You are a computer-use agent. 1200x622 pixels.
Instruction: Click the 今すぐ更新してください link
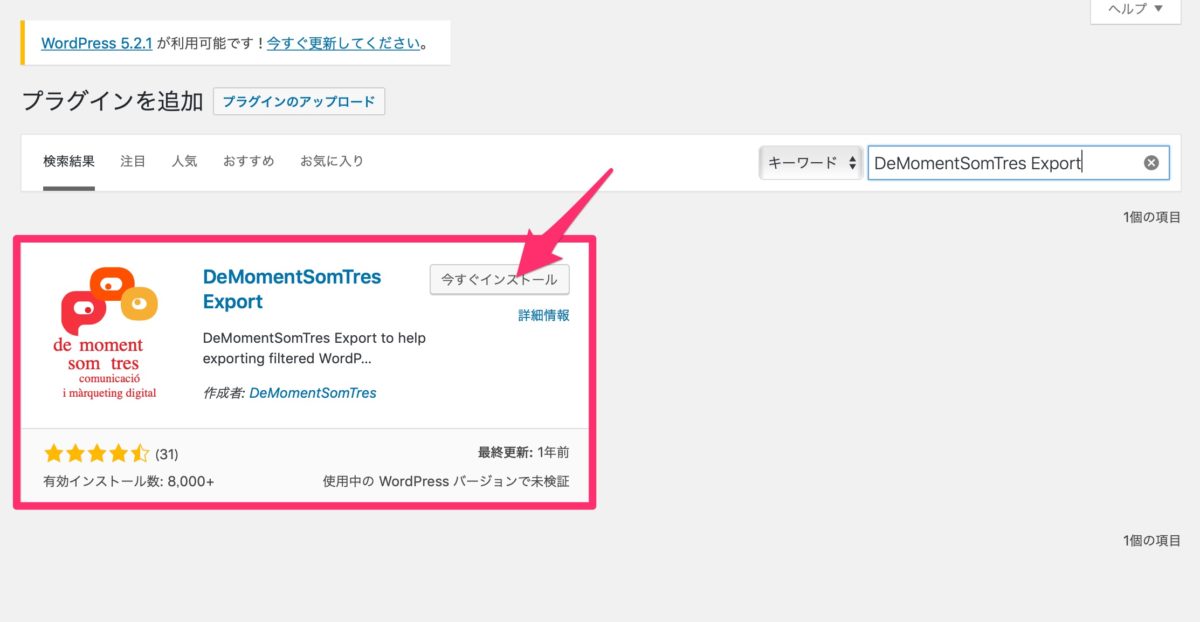click(x=344, y=44)
